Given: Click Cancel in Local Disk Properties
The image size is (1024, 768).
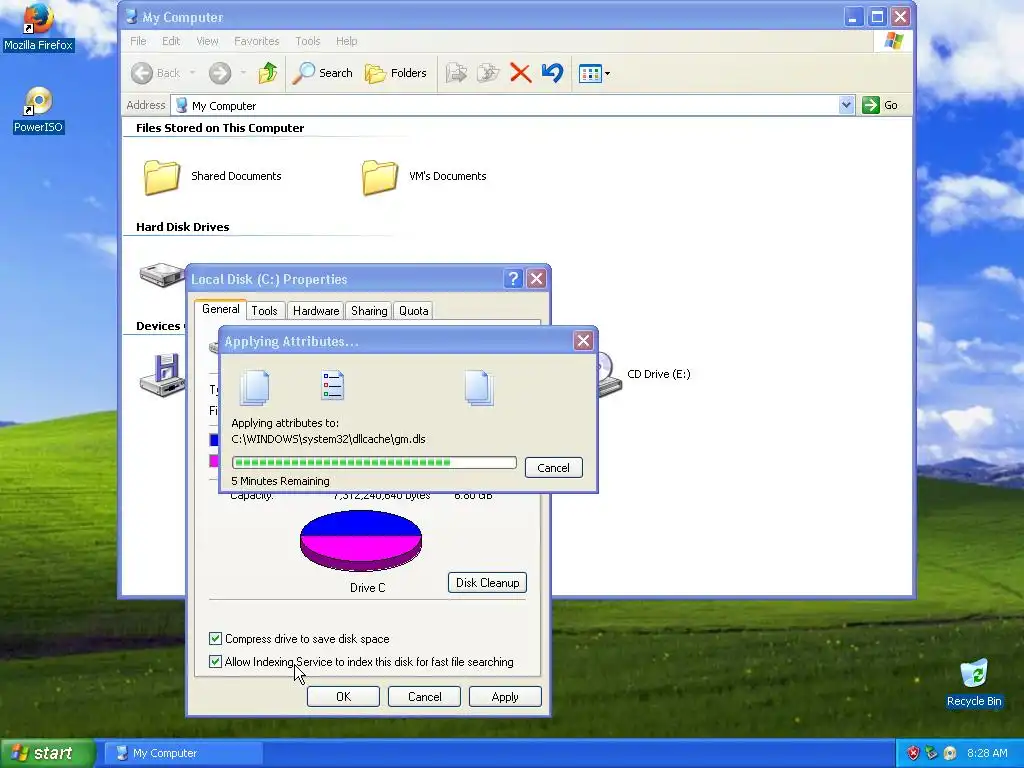Looking at the screenshot, I should pos(424,697).
